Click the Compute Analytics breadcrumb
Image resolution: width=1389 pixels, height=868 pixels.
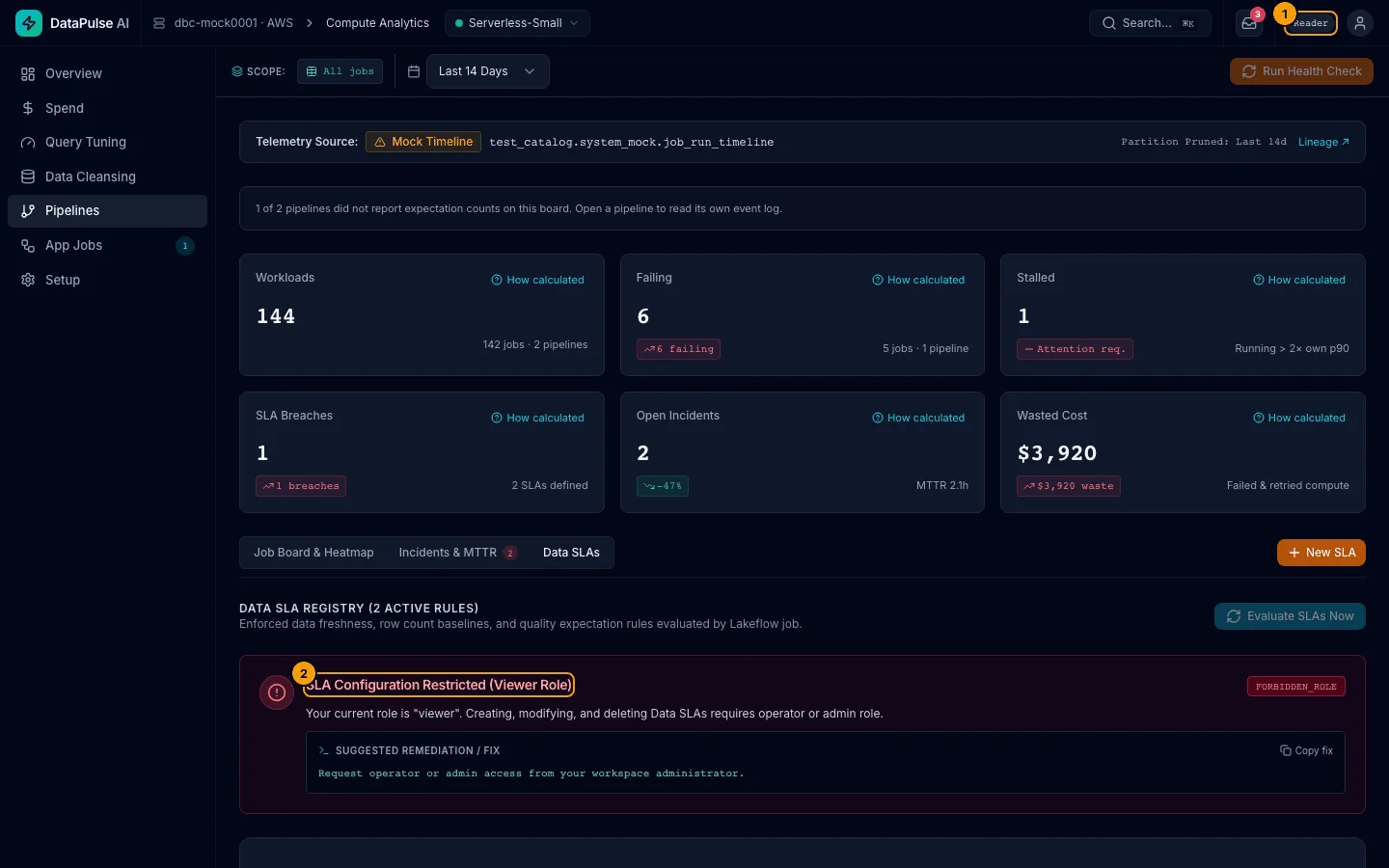tap(377, 23)
